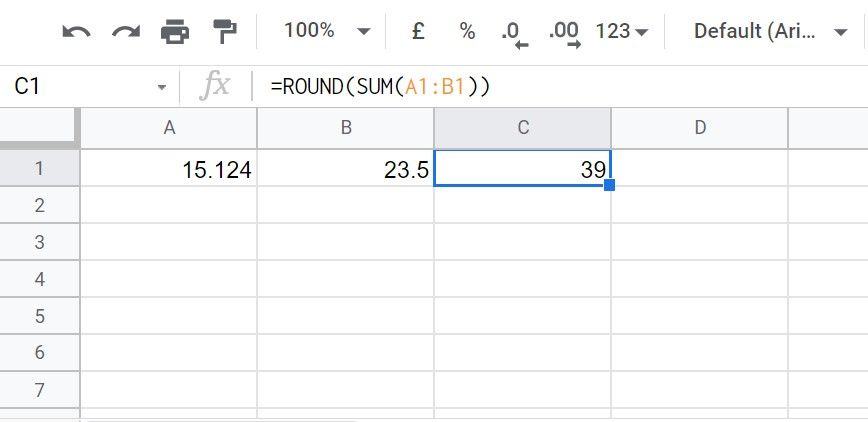The width and height of the screenshot is (868, 422).
Task: Select row 3 header
Action: click(x=40, y=242)
